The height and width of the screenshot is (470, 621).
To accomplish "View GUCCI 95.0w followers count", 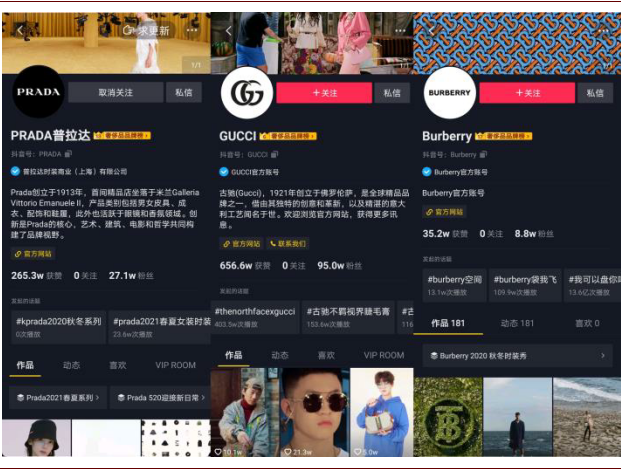I will [339, 266].
